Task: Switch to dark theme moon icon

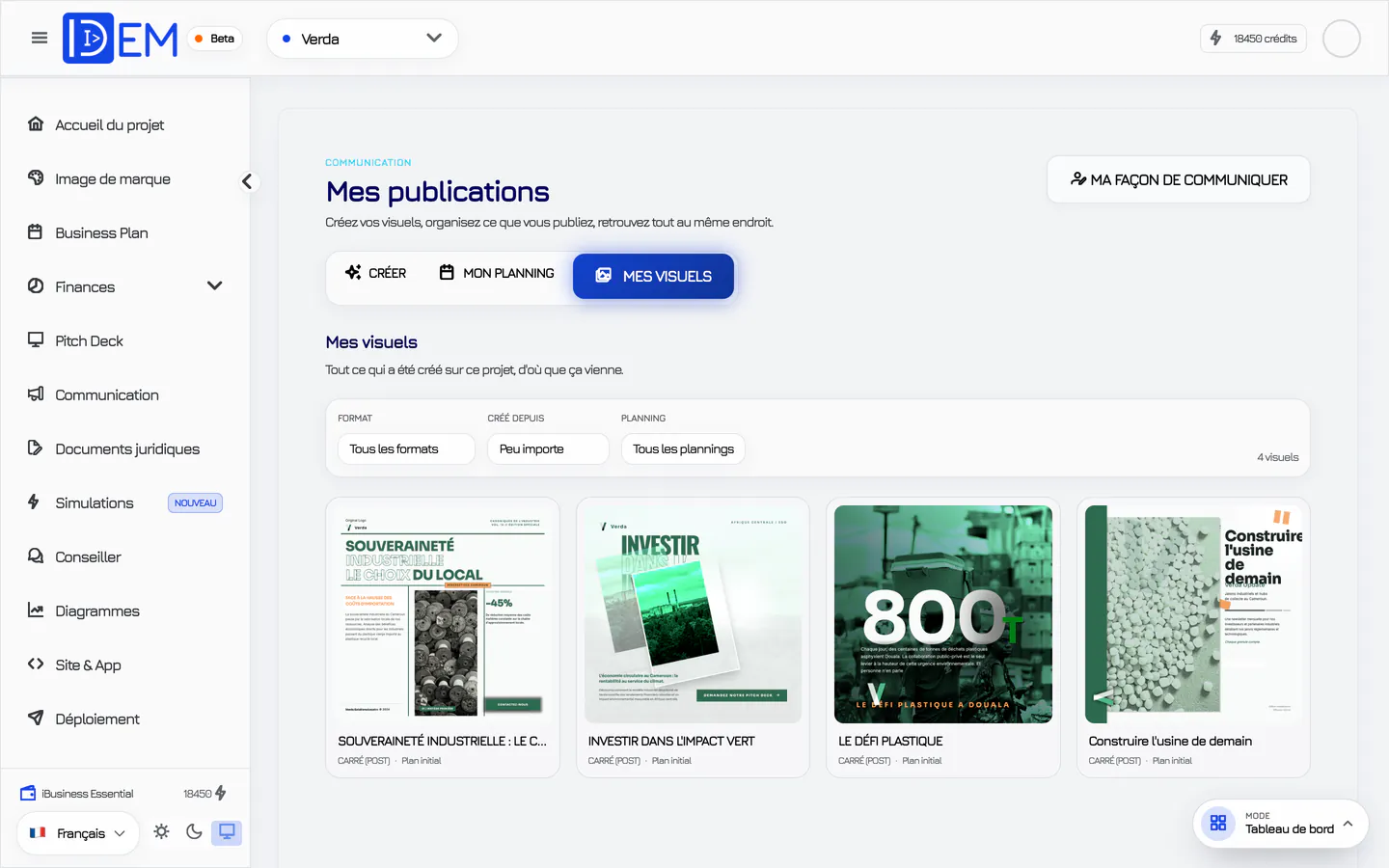Action: coord(194,831)
